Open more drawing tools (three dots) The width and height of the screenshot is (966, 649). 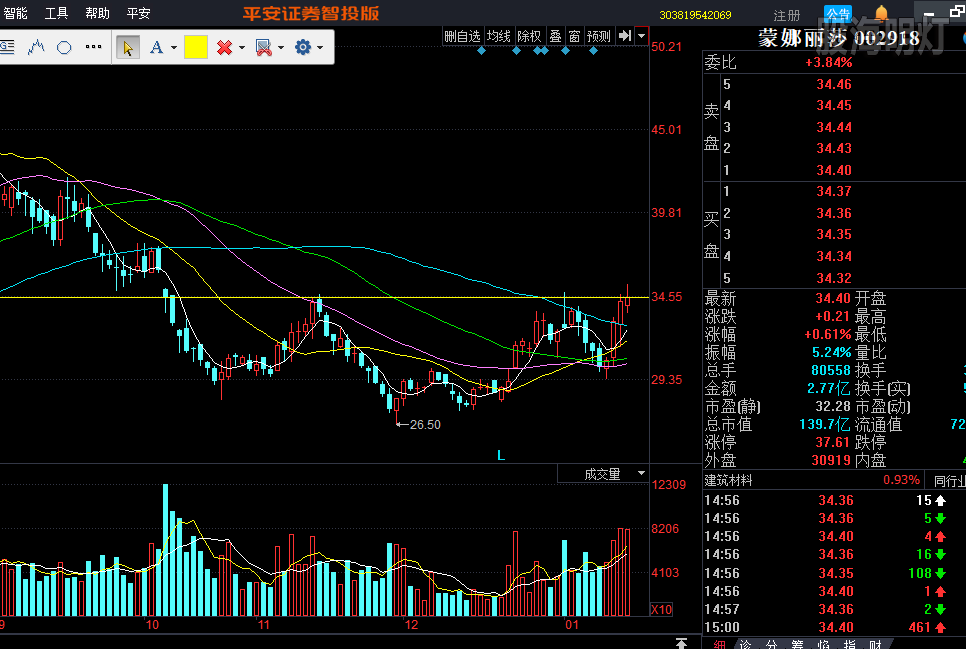click(x=94, y=47)
